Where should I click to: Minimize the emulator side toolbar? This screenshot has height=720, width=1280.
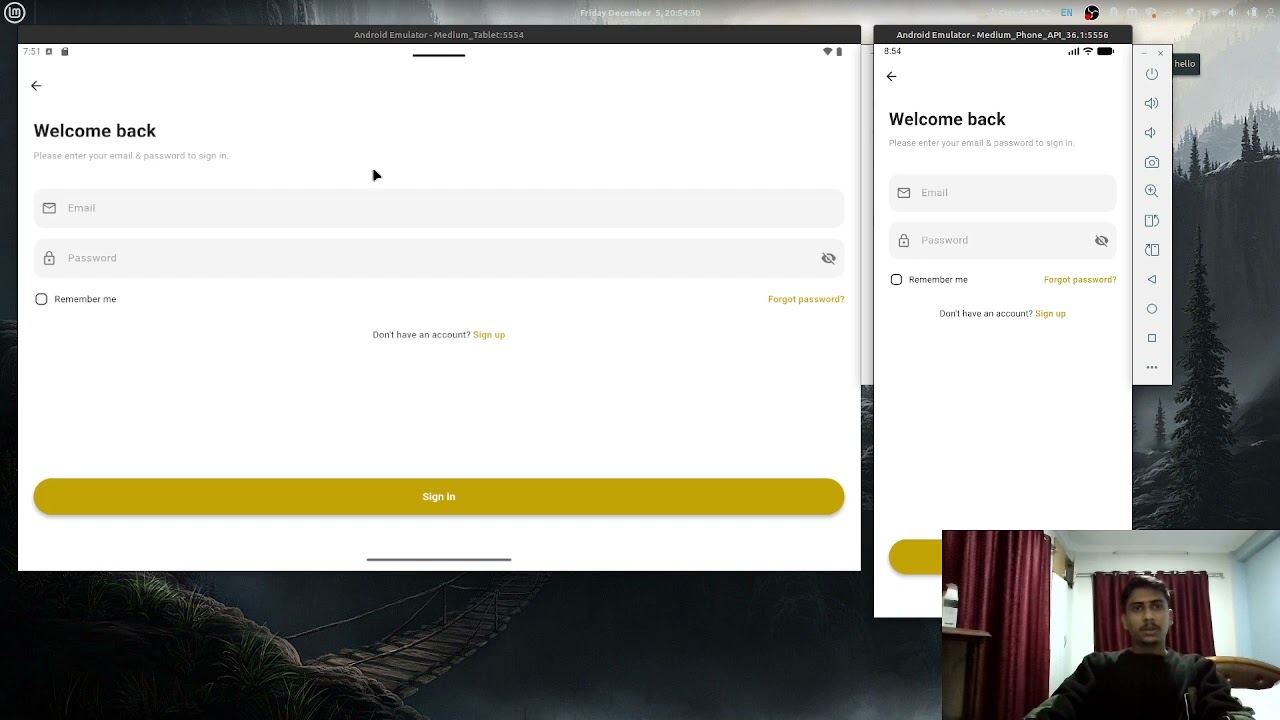[1145, 53]
